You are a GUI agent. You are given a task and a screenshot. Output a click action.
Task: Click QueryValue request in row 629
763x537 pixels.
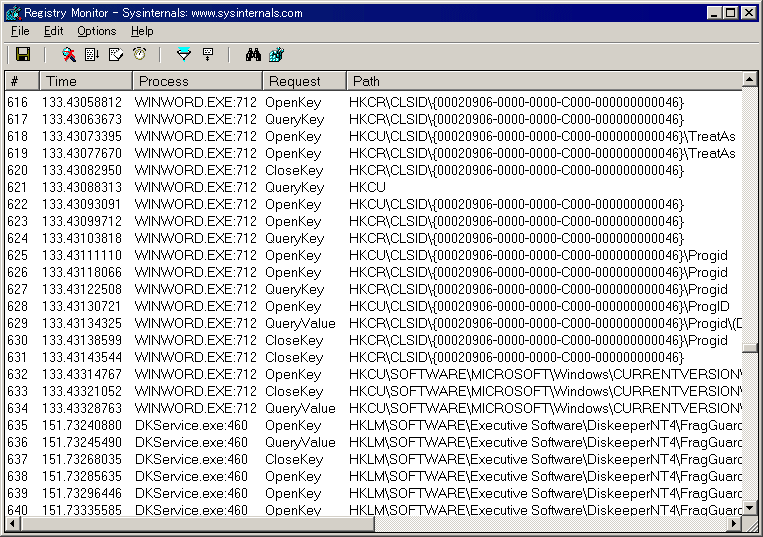pyautogui.click(x=300, y=323)
